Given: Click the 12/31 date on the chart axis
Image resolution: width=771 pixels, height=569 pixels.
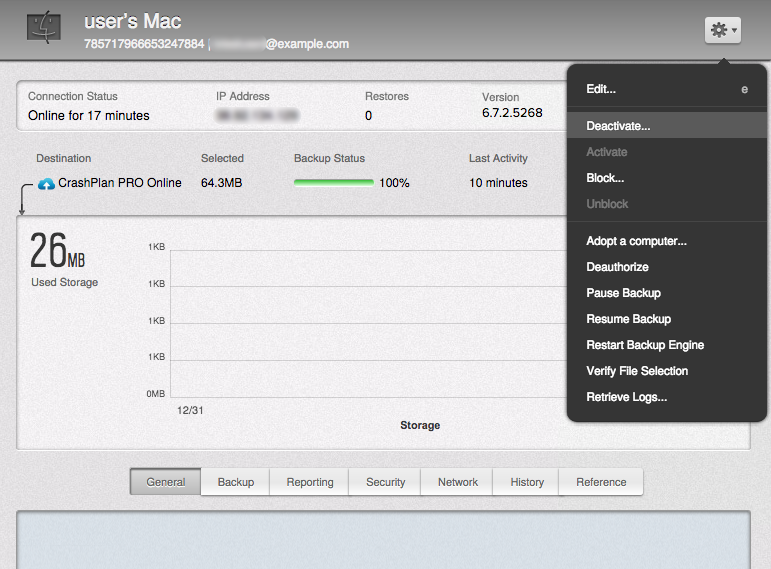Looking at the screenshot, I should coord(190,410).
